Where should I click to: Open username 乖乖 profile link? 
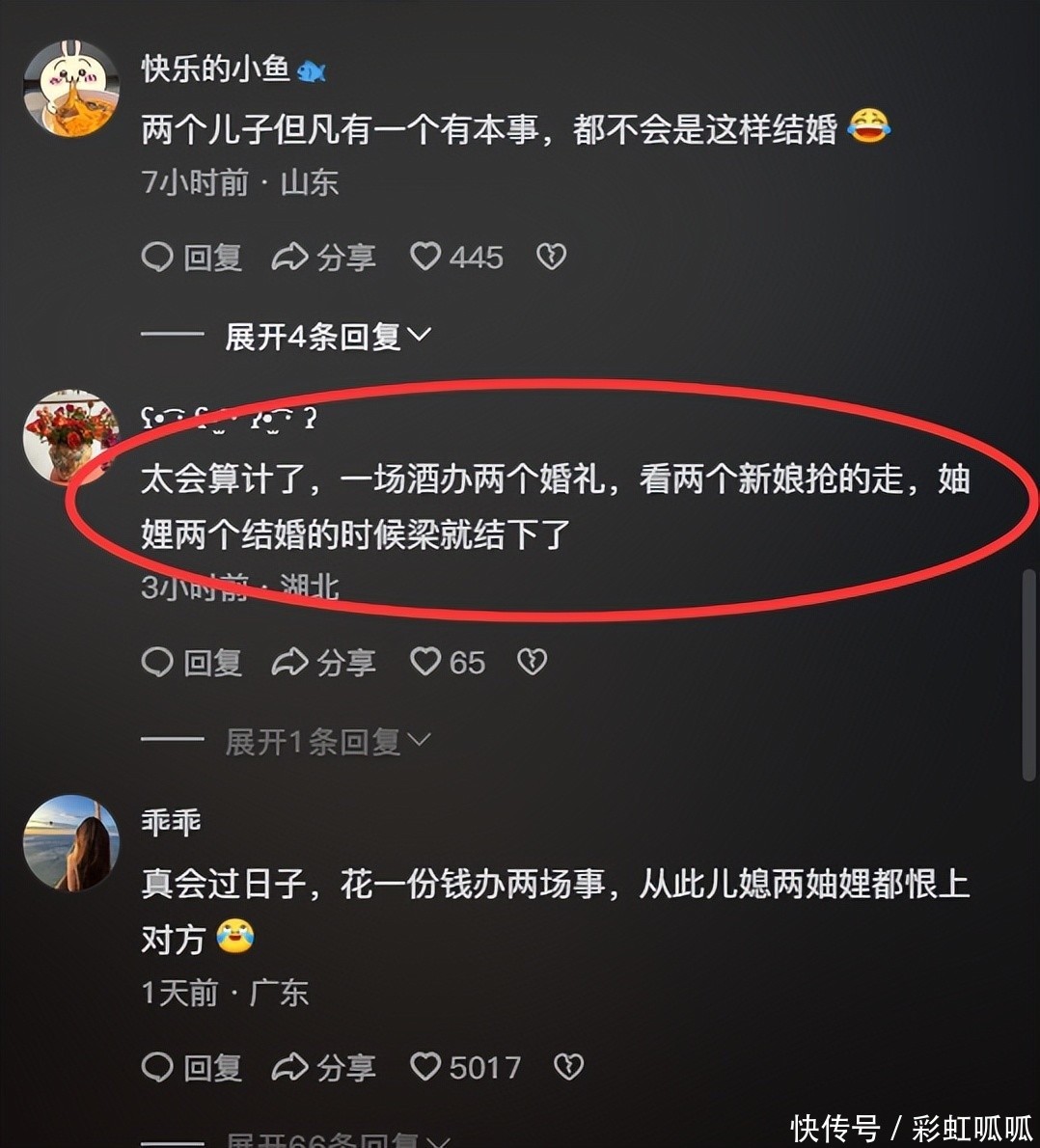pos(171,822)
